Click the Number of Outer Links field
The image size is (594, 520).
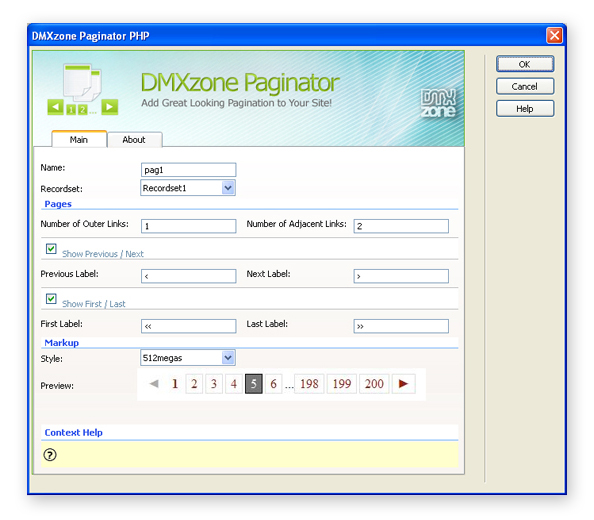coord(189,226)
